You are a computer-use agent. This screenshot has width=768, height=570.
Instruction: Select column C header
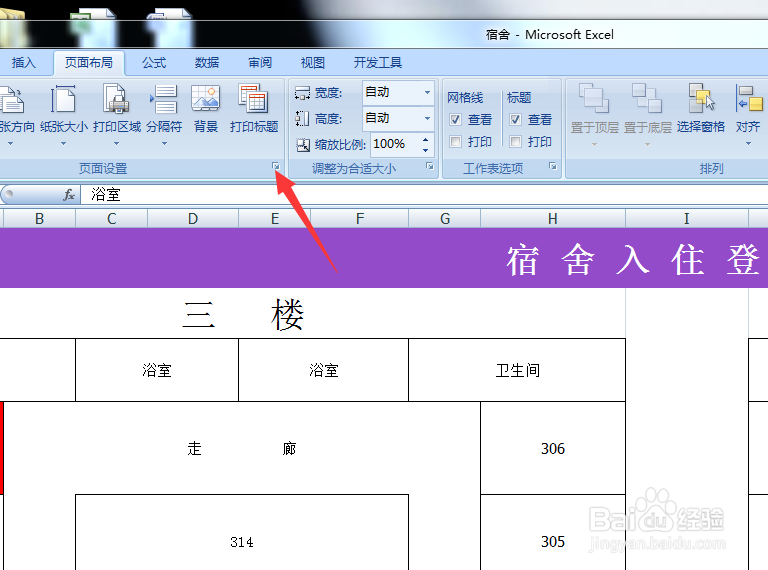coord(112,218)
